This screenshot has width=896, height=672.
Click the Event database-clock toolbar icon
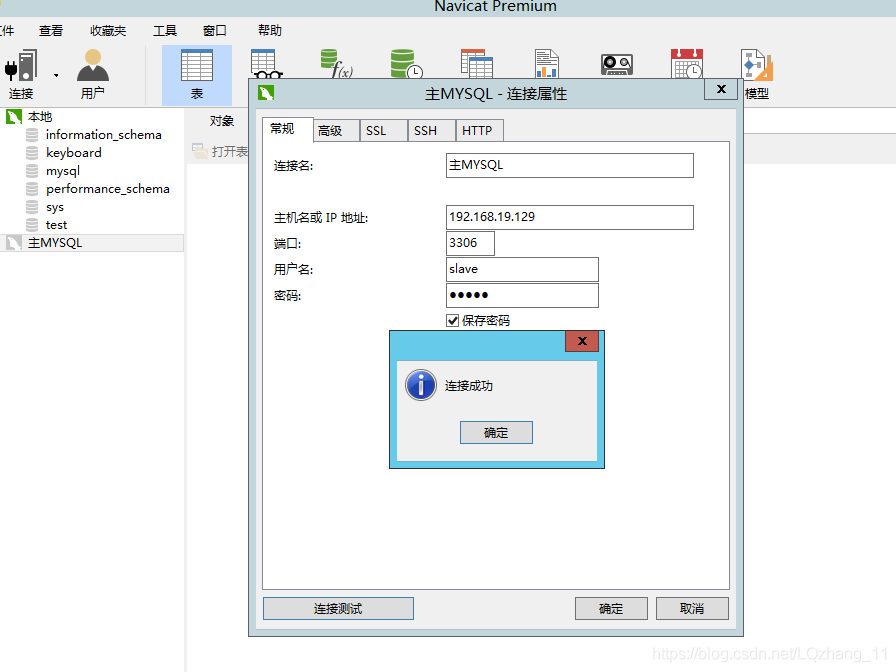pyautogui.click(x=406, y=63)
